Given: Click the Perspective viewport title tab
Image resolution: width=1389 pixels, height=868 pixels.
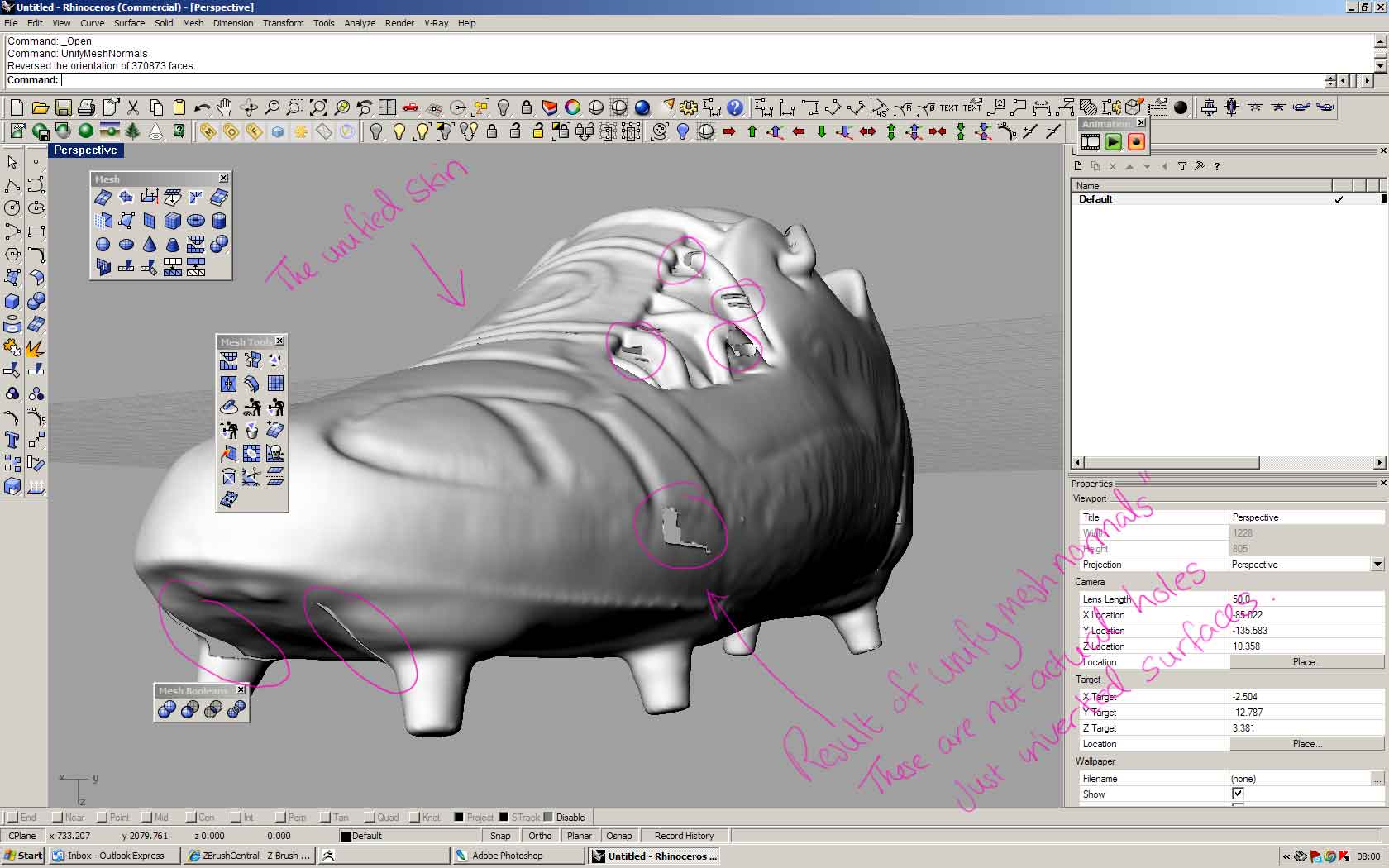Looking at the screenshot, I should pyautogui.click(x=86, y=150).
